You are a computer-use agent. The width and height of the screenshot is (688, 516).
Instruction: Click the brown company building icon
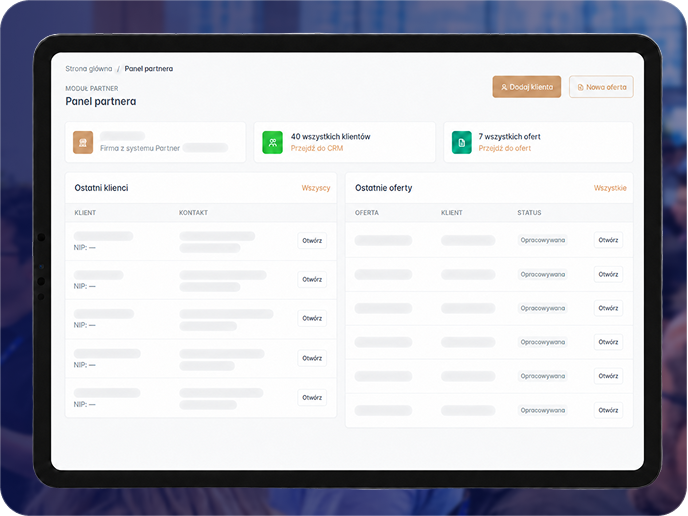coord(83,142)
